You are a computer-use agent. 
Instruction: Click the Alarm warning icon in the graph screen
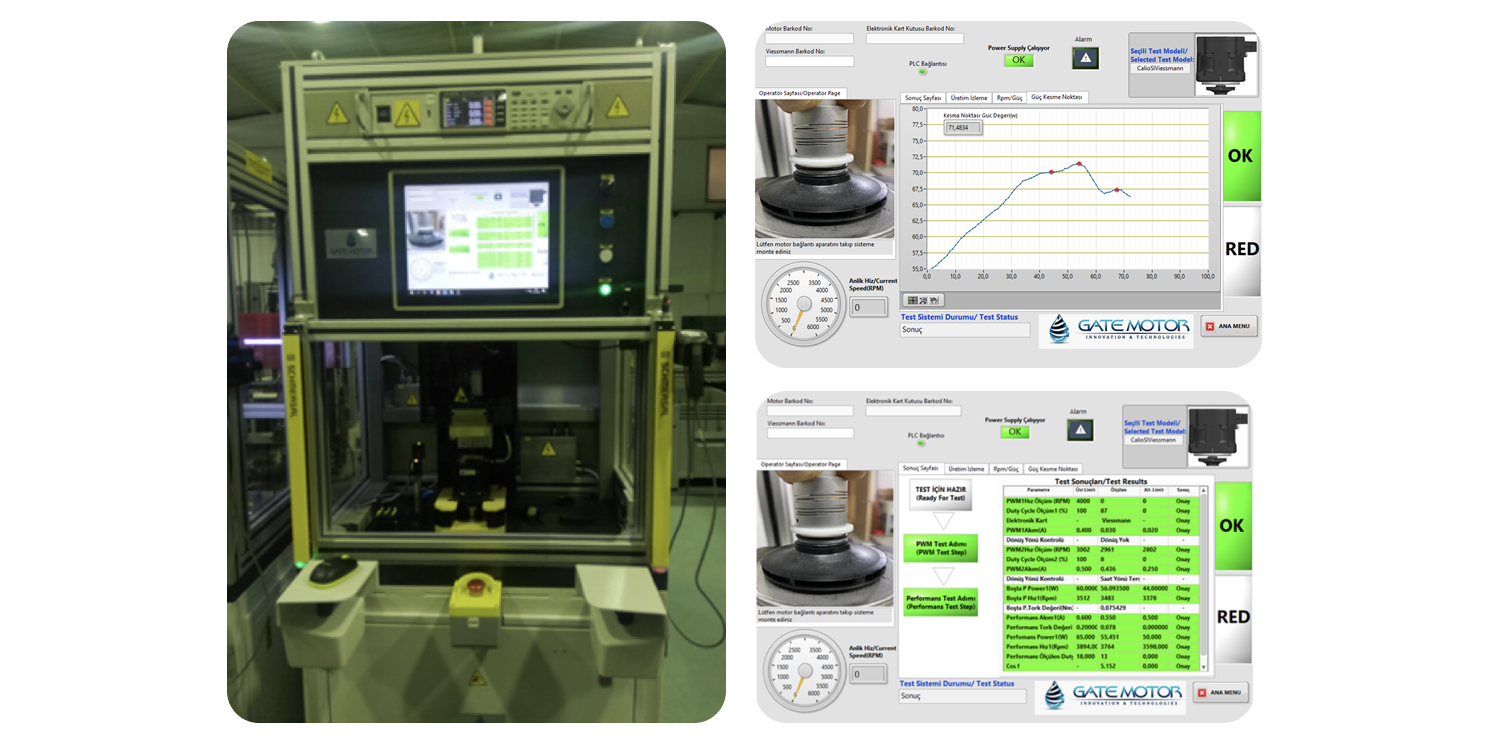1085,59
